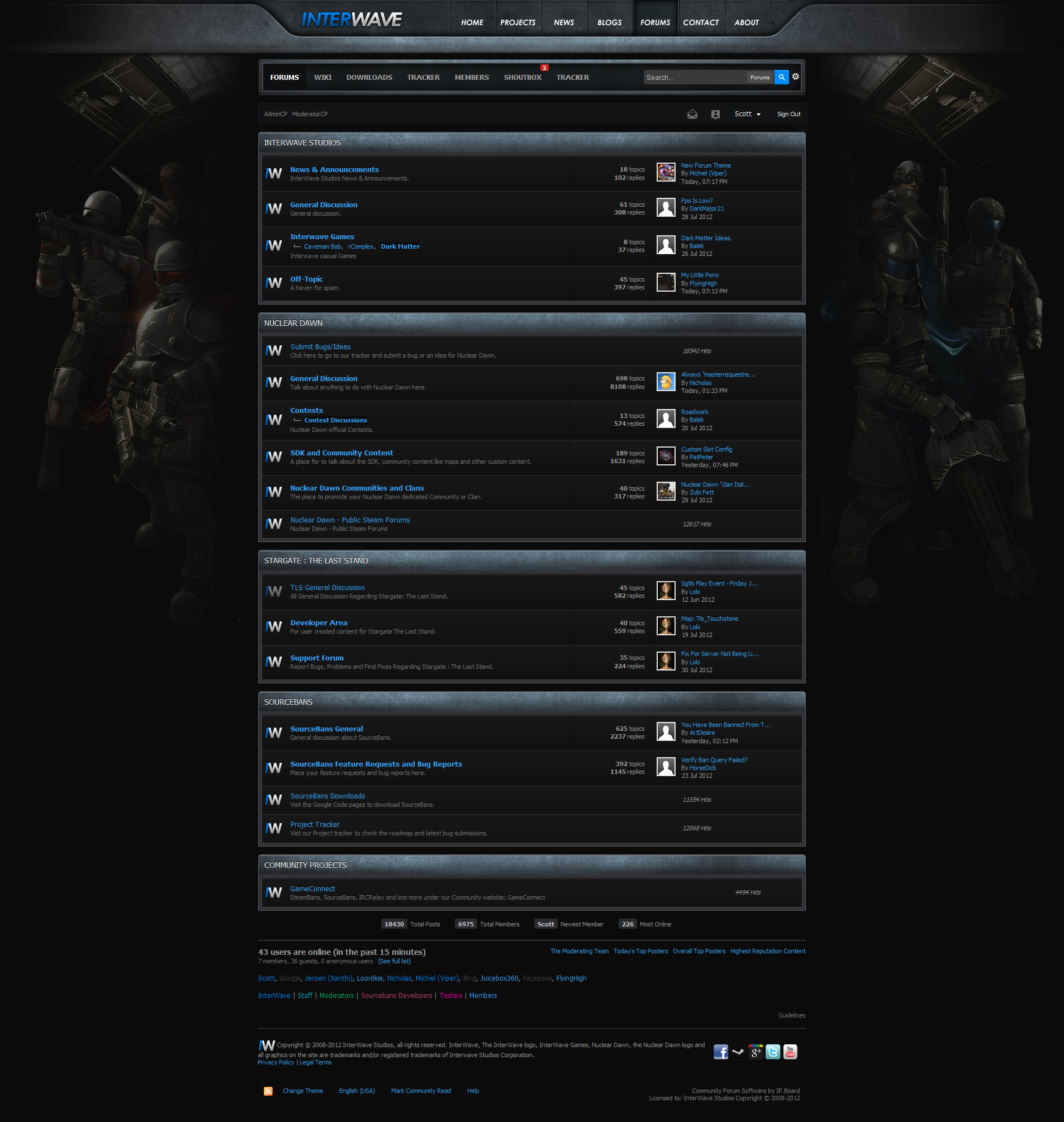This screenshot has width=1064, height=1122.
Task: Click forum icon beside SourceBans General
Action: click(273, 733)
